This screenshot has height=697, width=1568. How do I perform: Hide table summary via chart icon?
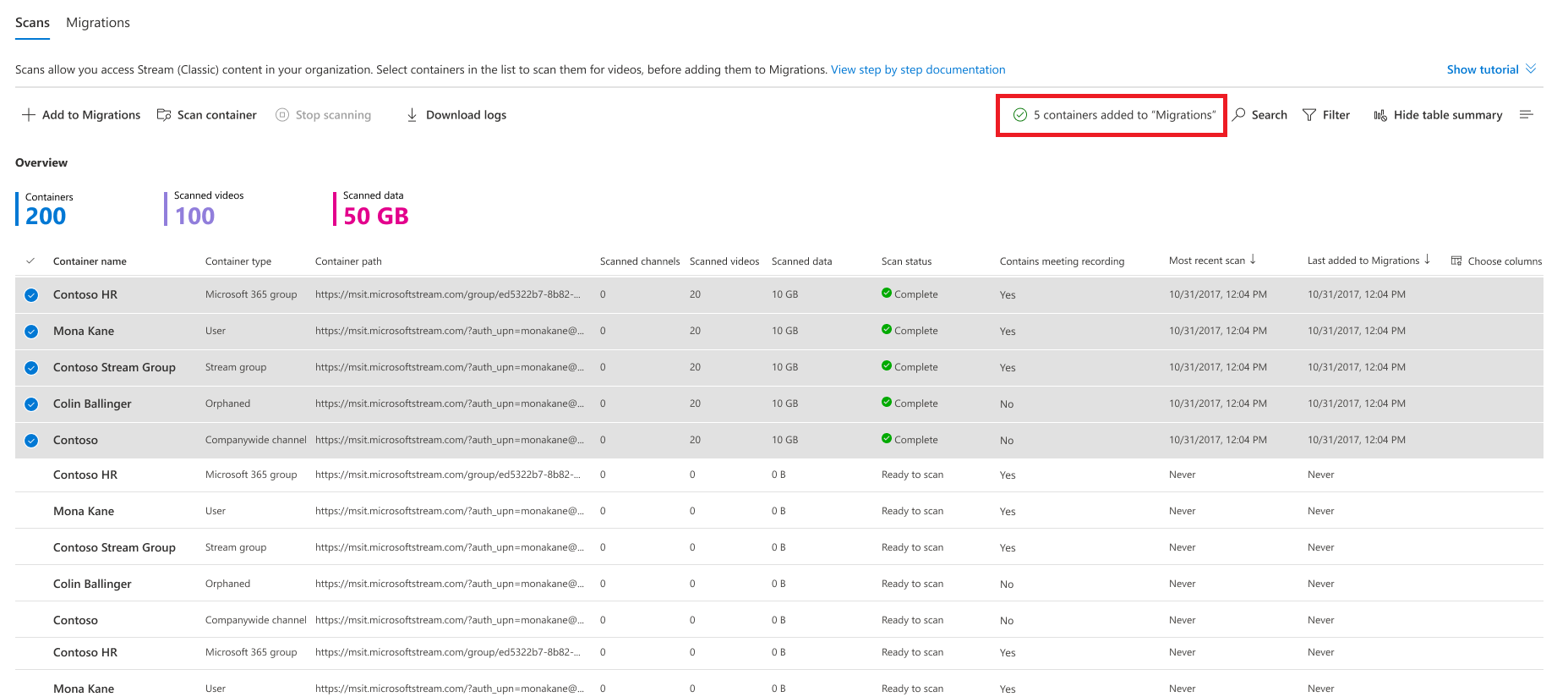1380,115
